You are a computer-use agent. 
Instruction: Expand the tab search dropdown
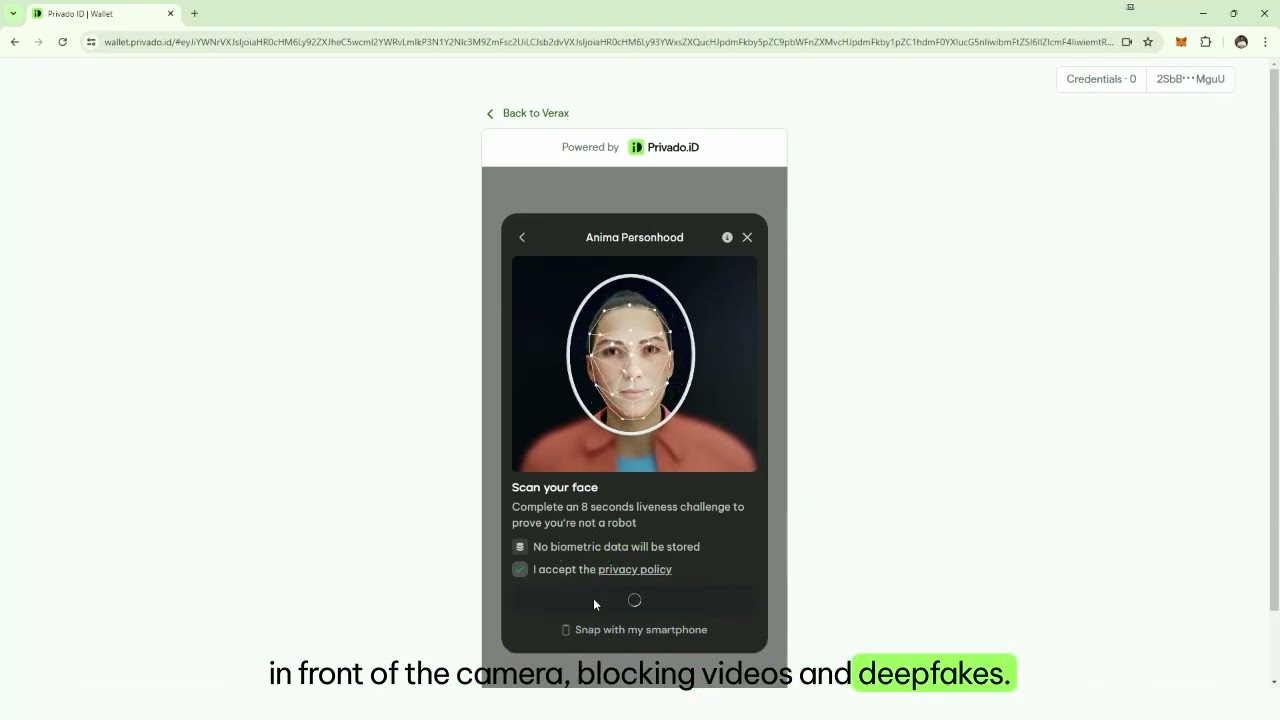(x=13, y=14)
